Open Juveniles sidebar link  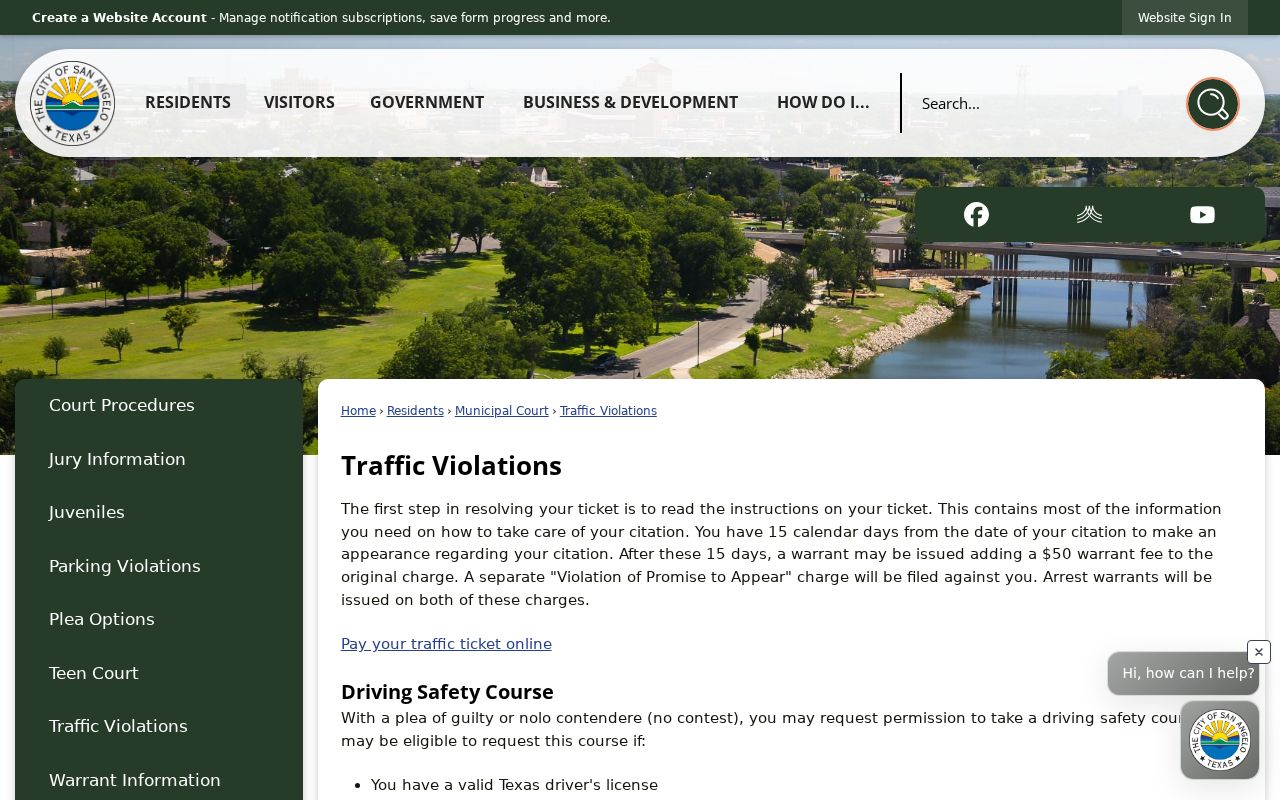click(x=159, y=512)
